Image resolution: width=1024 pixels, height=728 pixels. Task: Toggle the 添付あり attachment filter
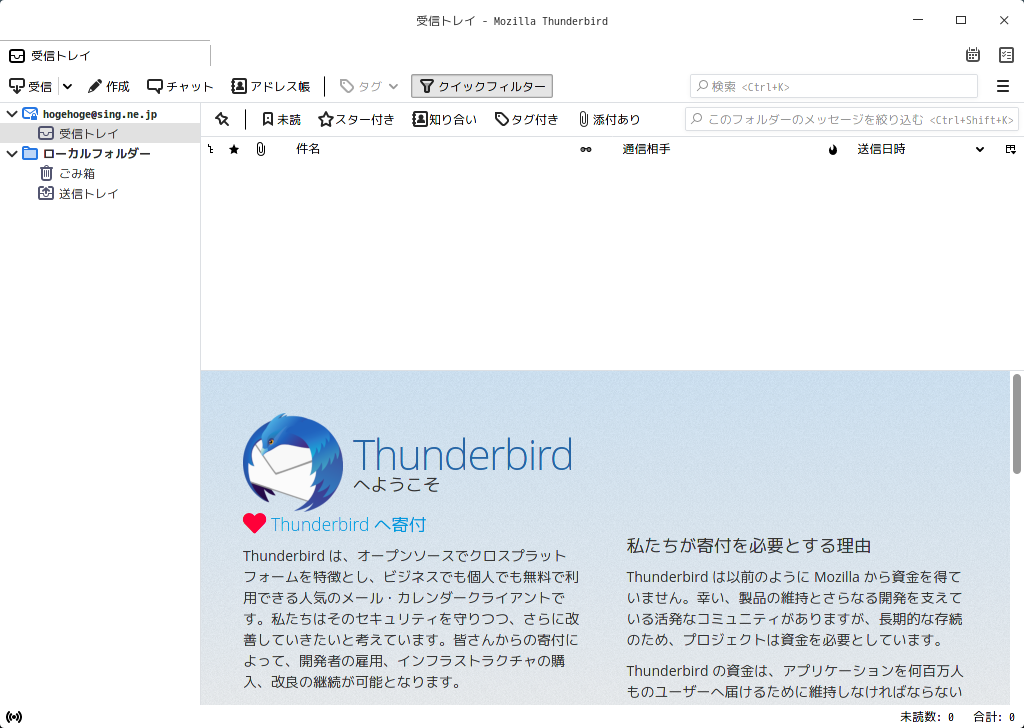609,119
